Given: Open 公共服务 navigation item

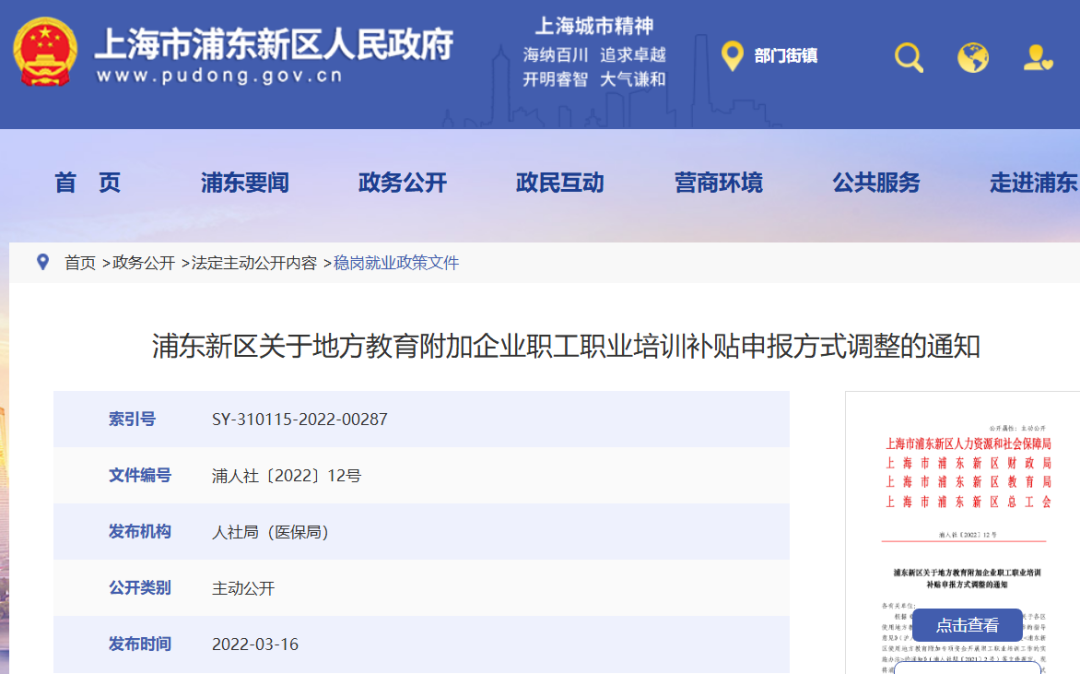Looking at the screenshot, I should 876,182.
